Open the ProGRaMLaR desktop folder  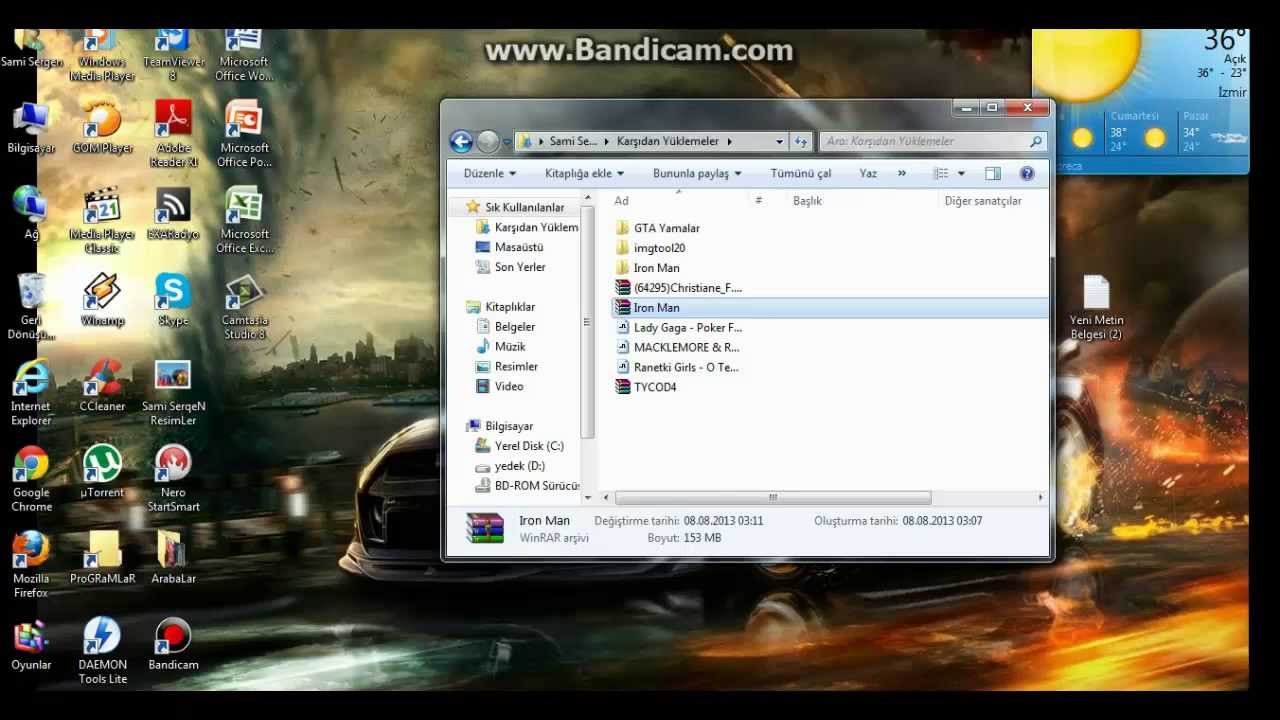pos(102,558)
